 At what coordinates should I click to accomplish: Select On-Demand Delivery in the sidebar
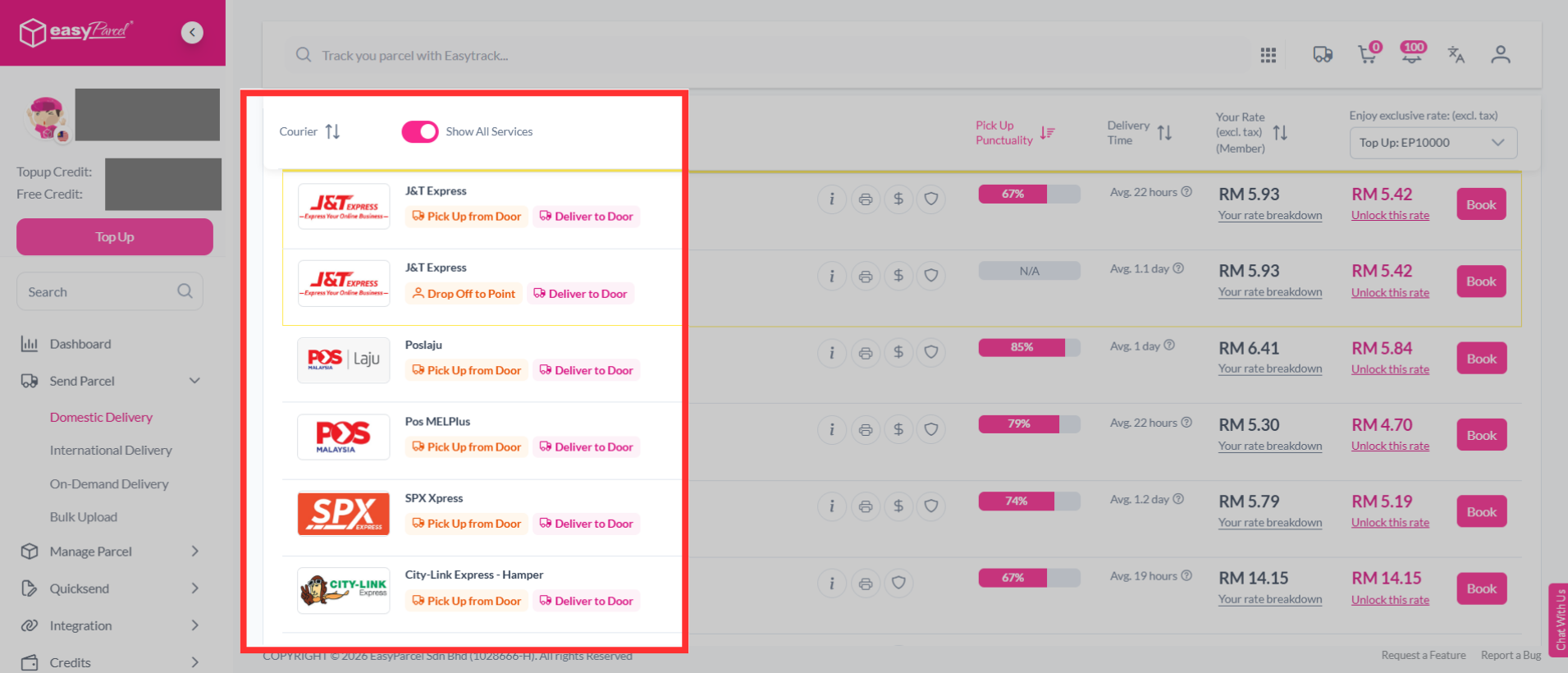(109, 484)
